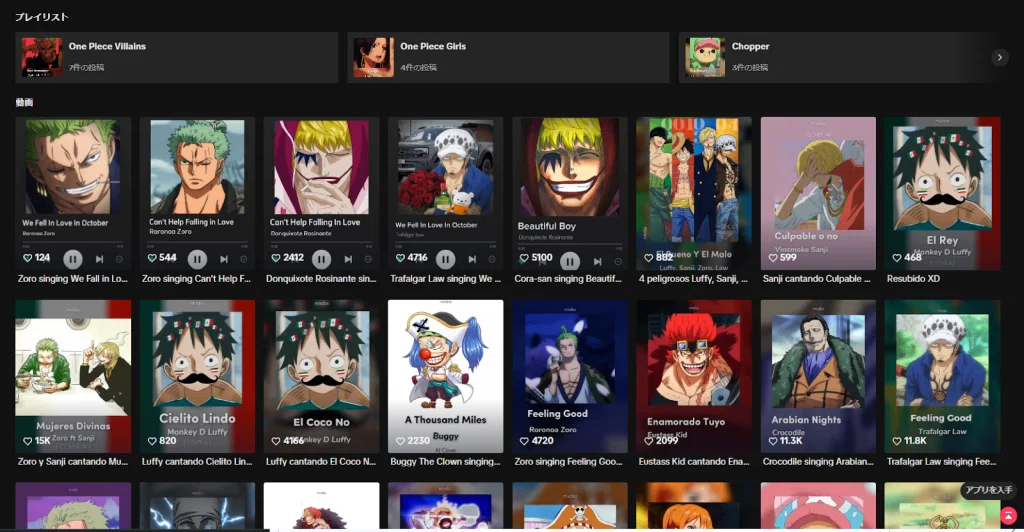The image size is (1024, 532).
Task: Click title 'Zoro singing Feeling Goo...'
Action: click(x=568, y=462)
